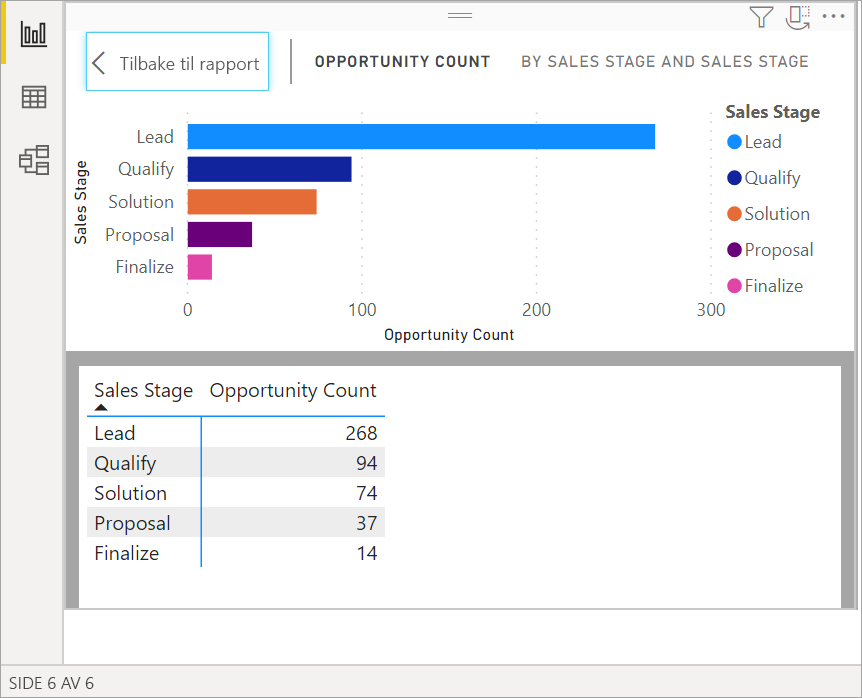
Task: Select the Lead row in the table
Action: tap(236, 433)
